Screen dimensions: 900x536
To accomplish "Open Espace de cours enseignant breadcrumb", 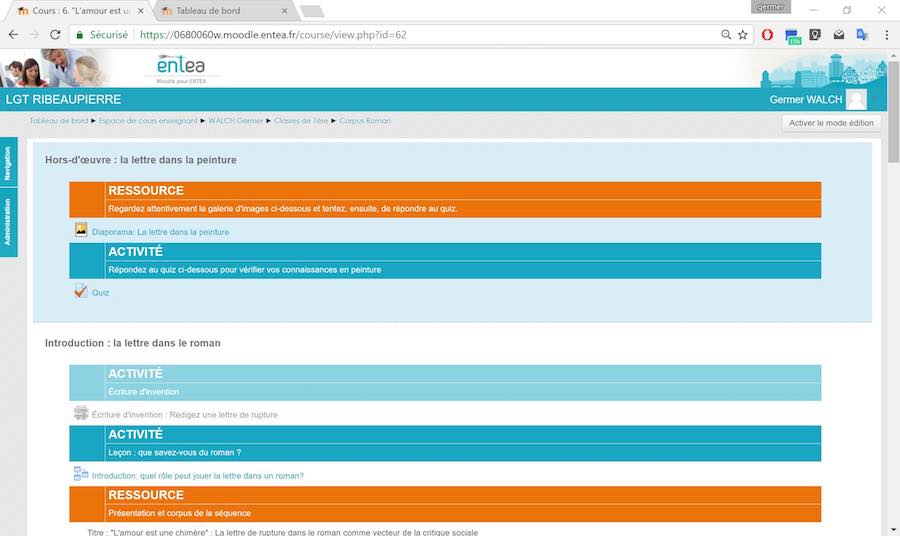I will coord(148,121).
